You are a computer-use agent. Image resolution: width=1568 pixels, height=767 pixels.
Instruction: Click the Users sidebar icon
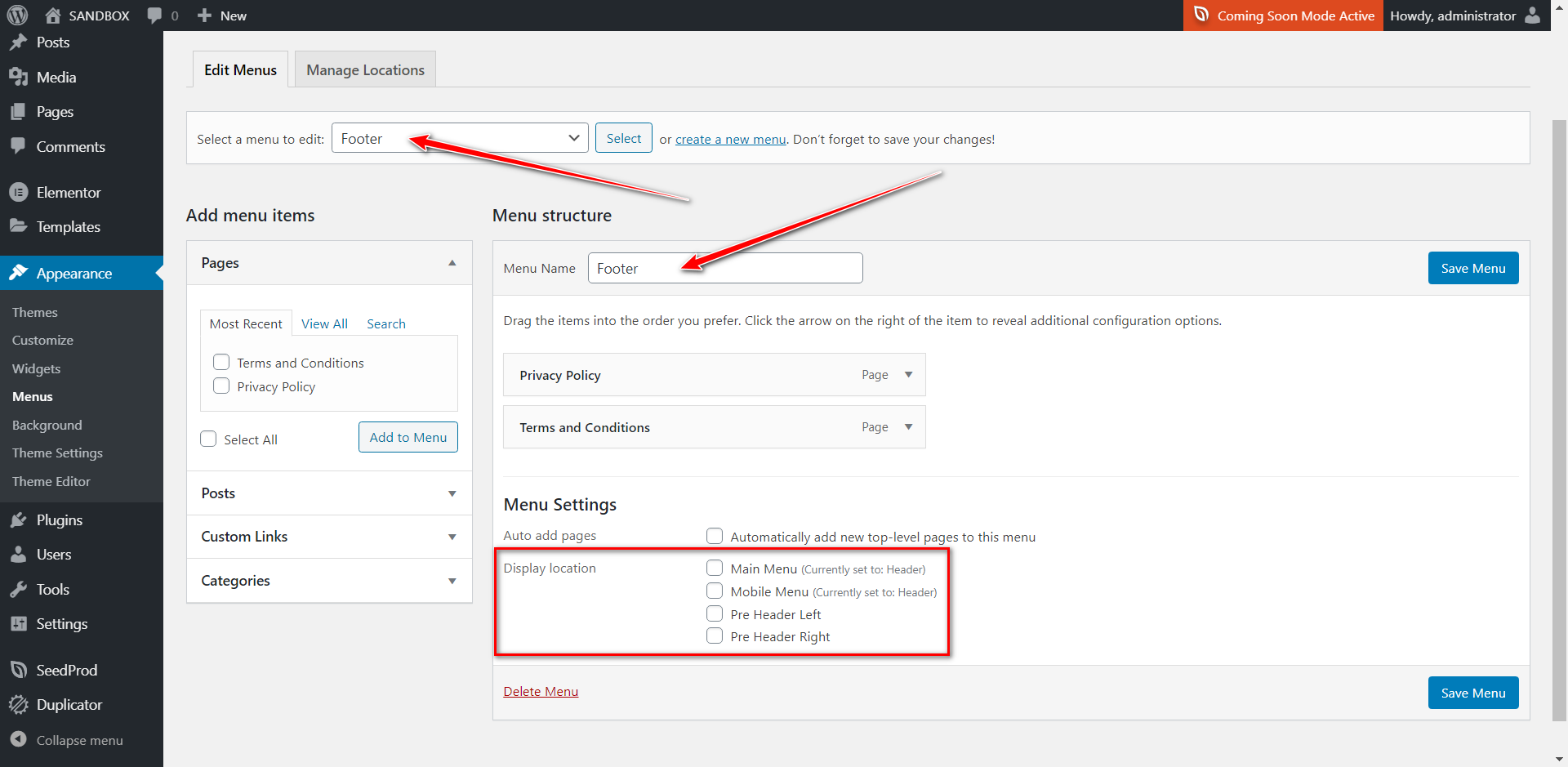(x=18, y=555)
